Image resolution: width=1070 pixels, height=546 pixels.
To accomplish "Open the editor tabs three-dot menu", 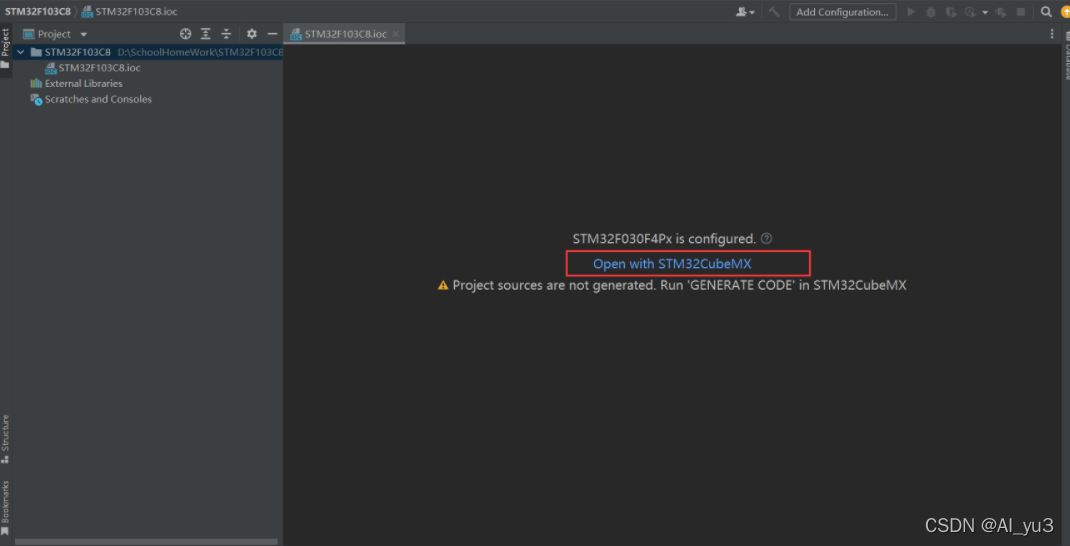I will click(x=1052, y=33).
